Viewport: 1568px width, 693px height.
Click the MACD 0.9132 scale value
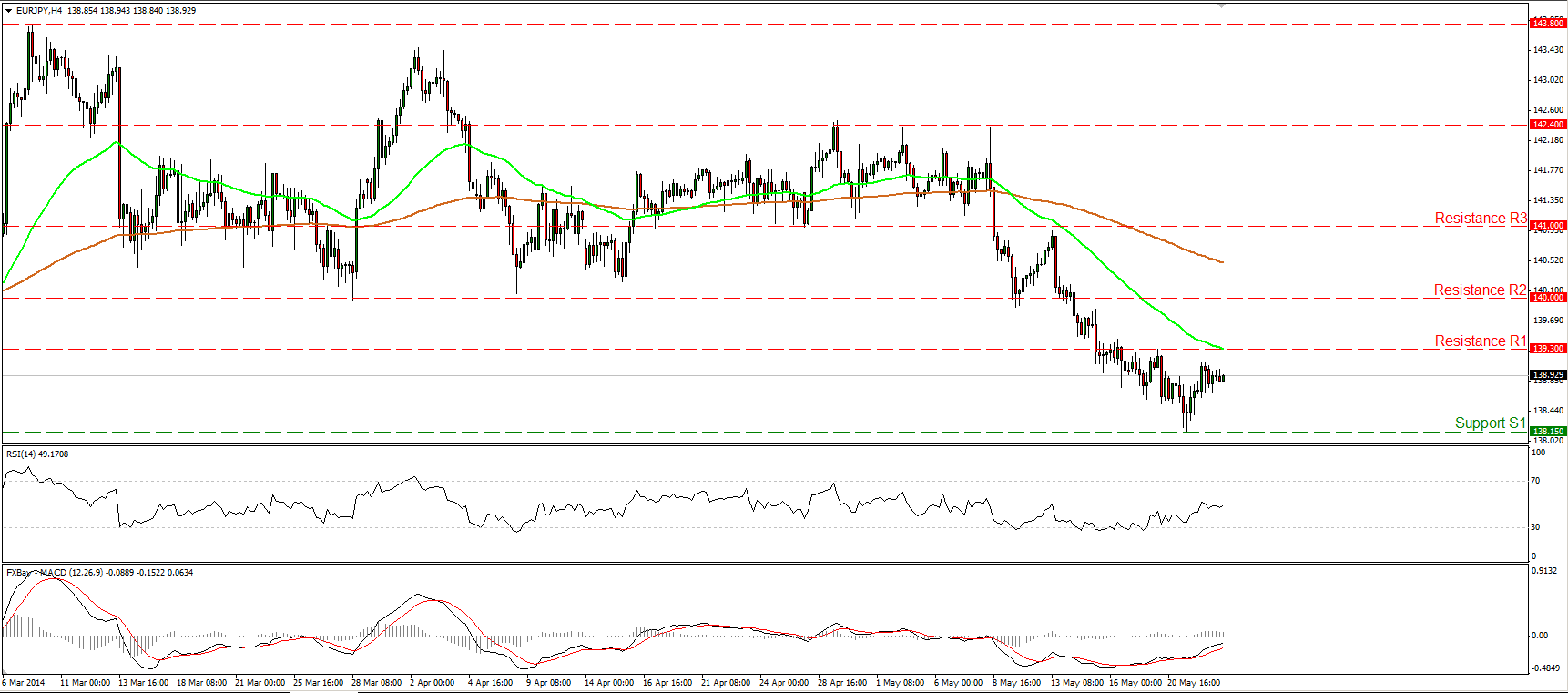click(x=1544, y=571)
